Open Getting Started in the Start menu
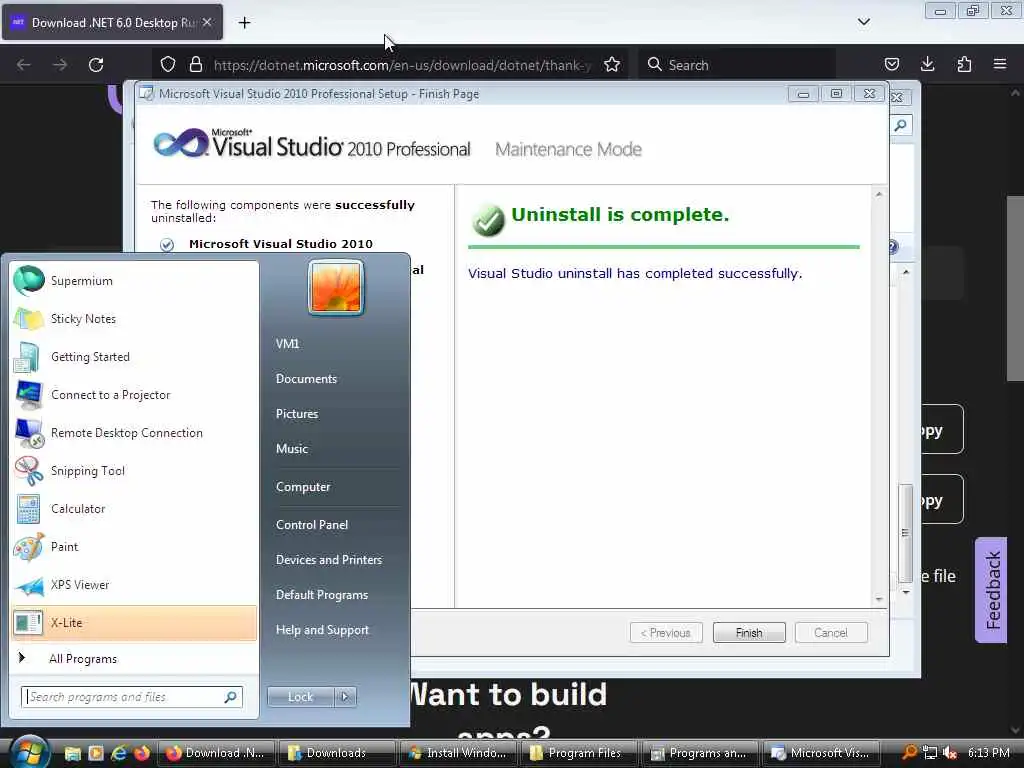 click(134, 357)
